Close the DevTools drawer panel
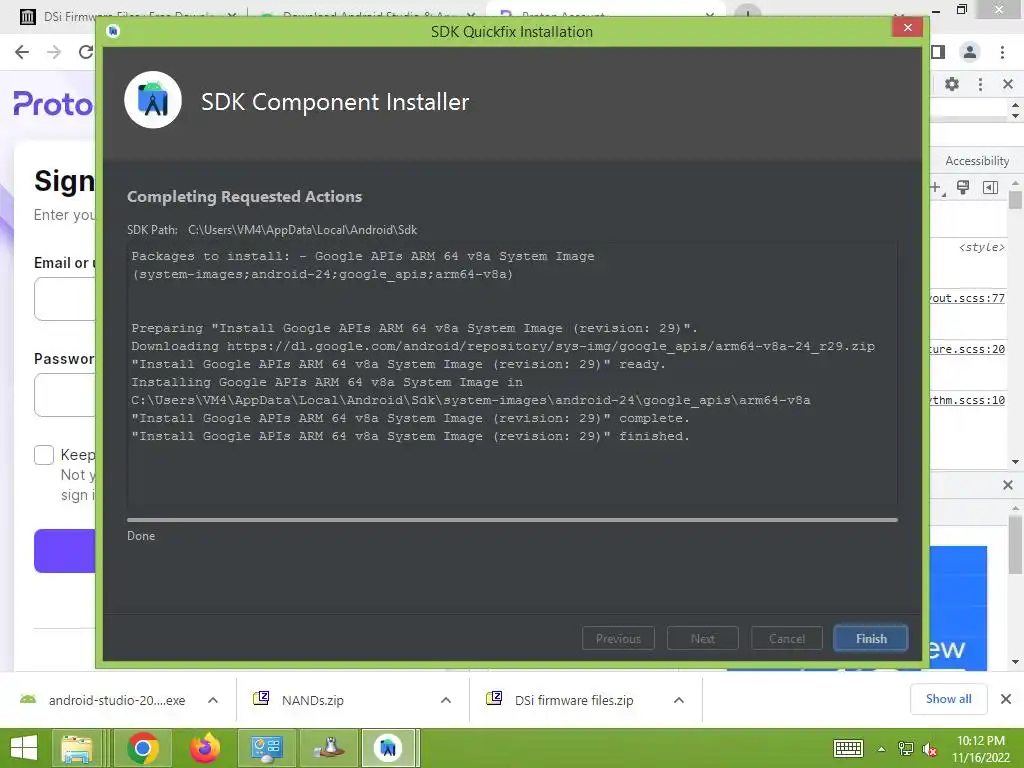Viewport: 1024px width, 768px height. (1008, 485)
